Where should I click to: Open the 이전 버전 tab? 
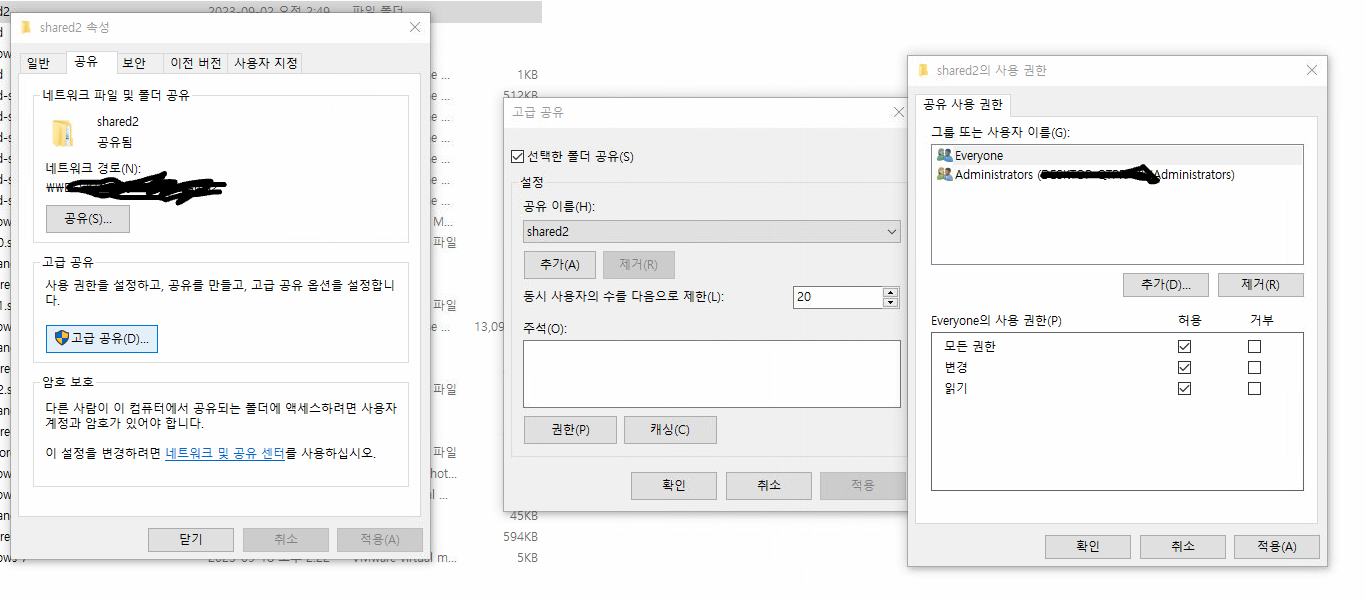(x=196, y=63)
